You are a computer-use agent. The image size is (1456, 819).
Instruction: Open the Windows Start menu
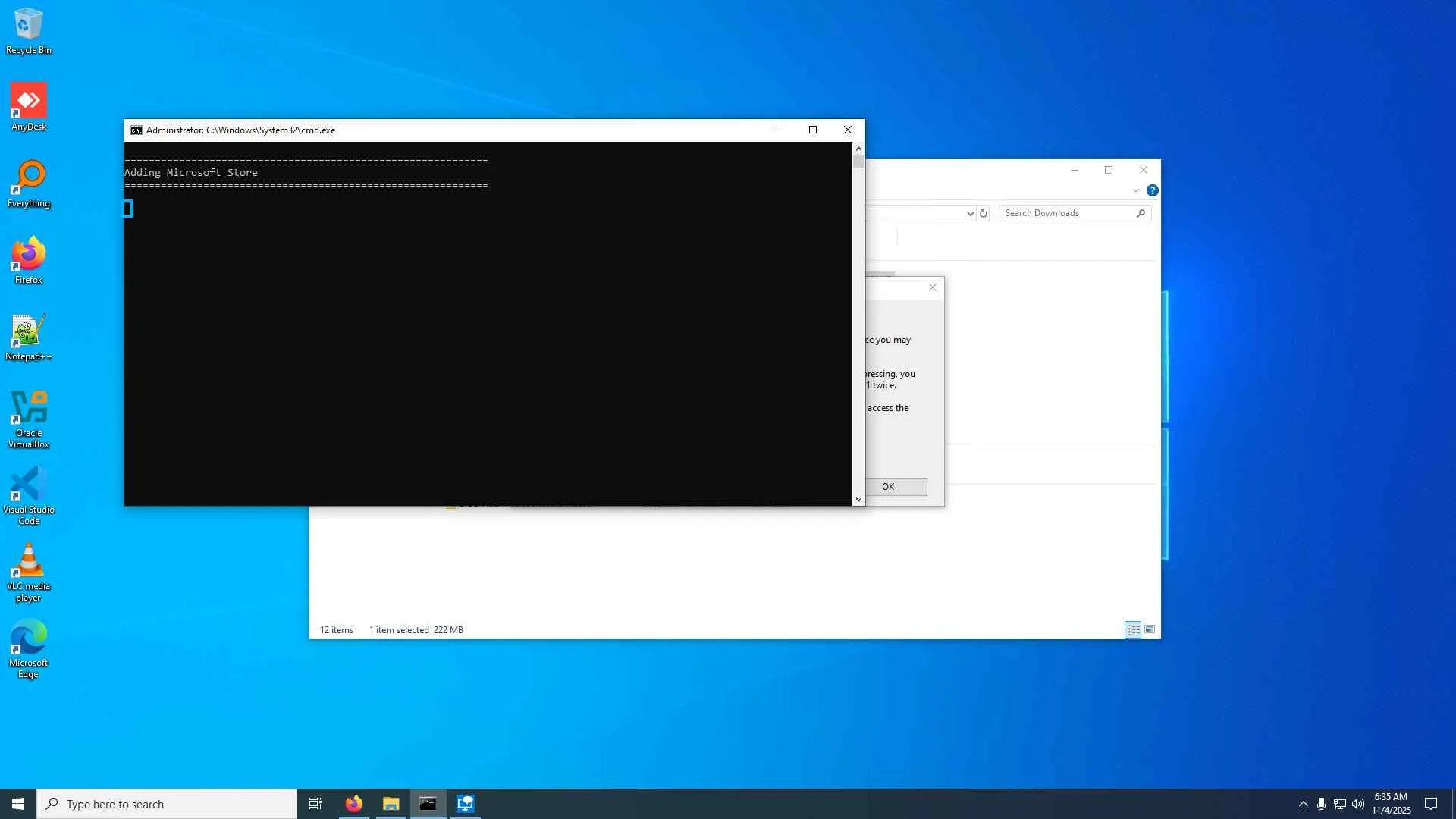pos(18,804)
